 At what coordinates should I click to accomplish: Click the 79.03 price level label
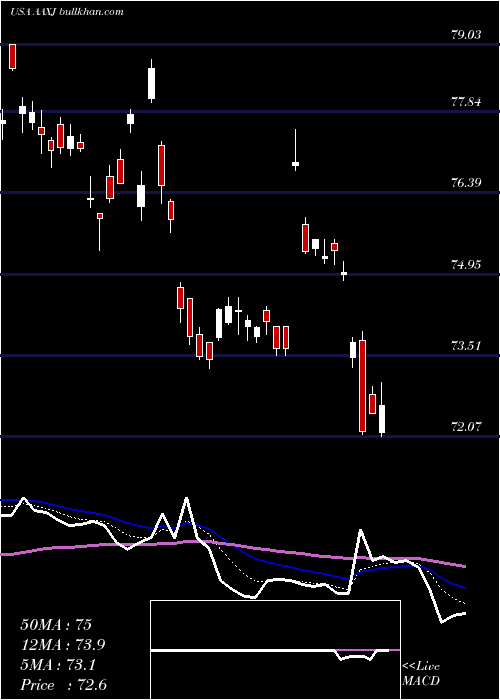pyautogui.click(x=466, y=35)
